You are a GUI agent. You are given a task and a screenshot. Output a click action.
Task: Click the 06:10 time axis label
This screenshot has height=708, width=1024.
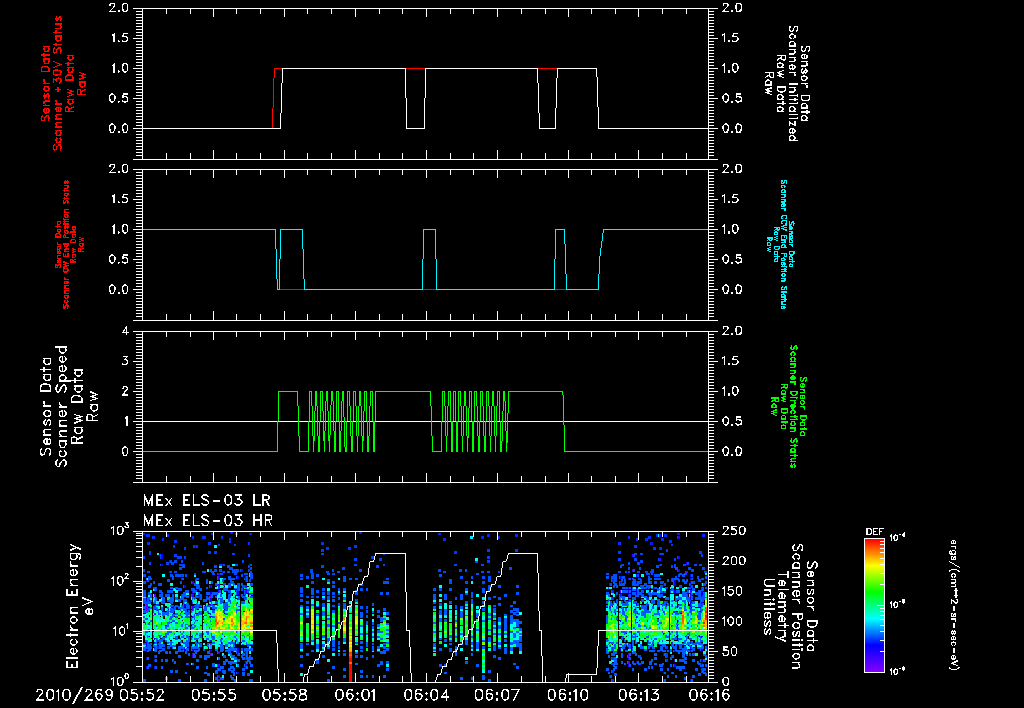pos(568,695)
